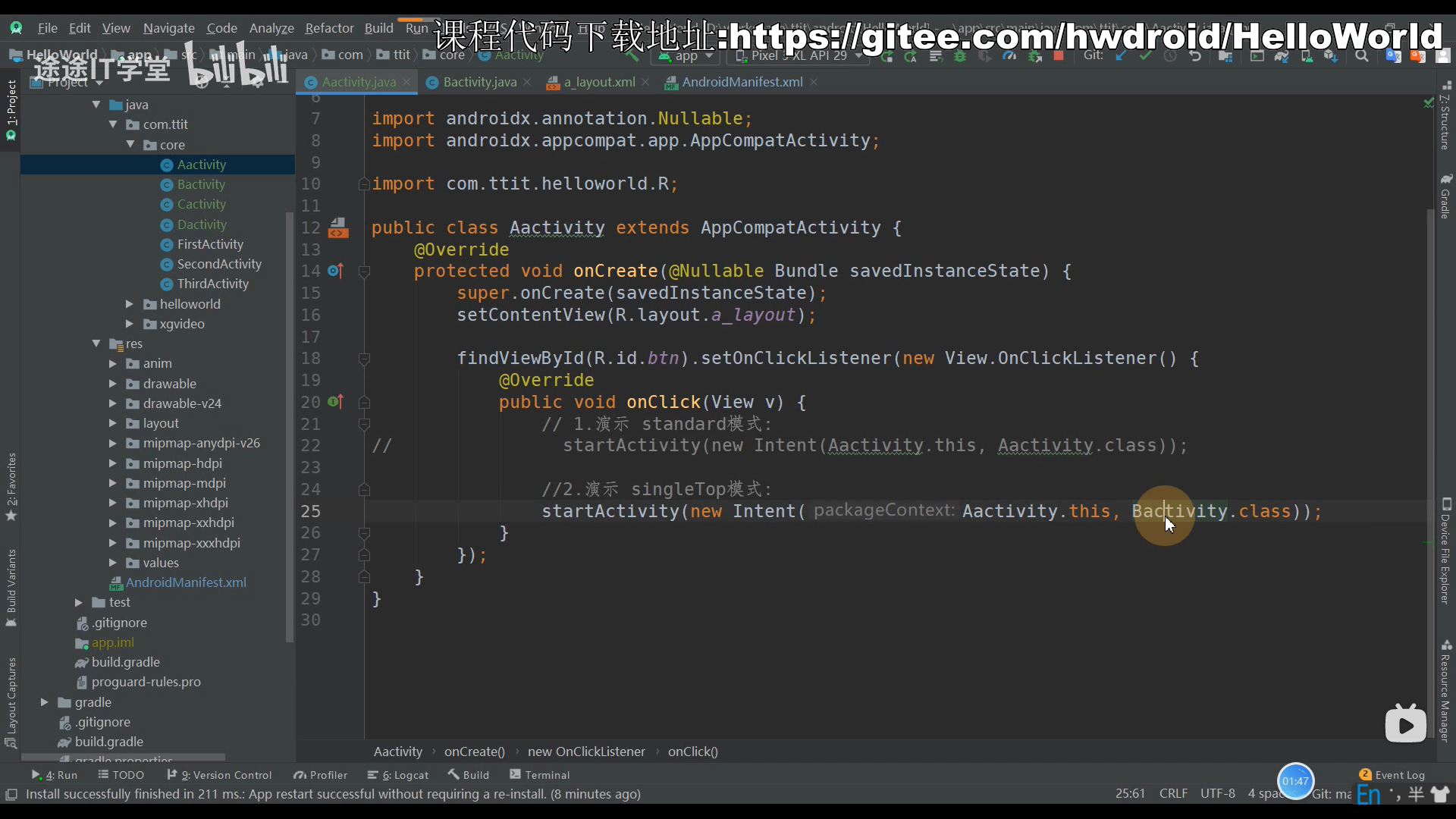1456x819 pixels.
Task: Open the Refactor menu
Action: pos(329,28)
